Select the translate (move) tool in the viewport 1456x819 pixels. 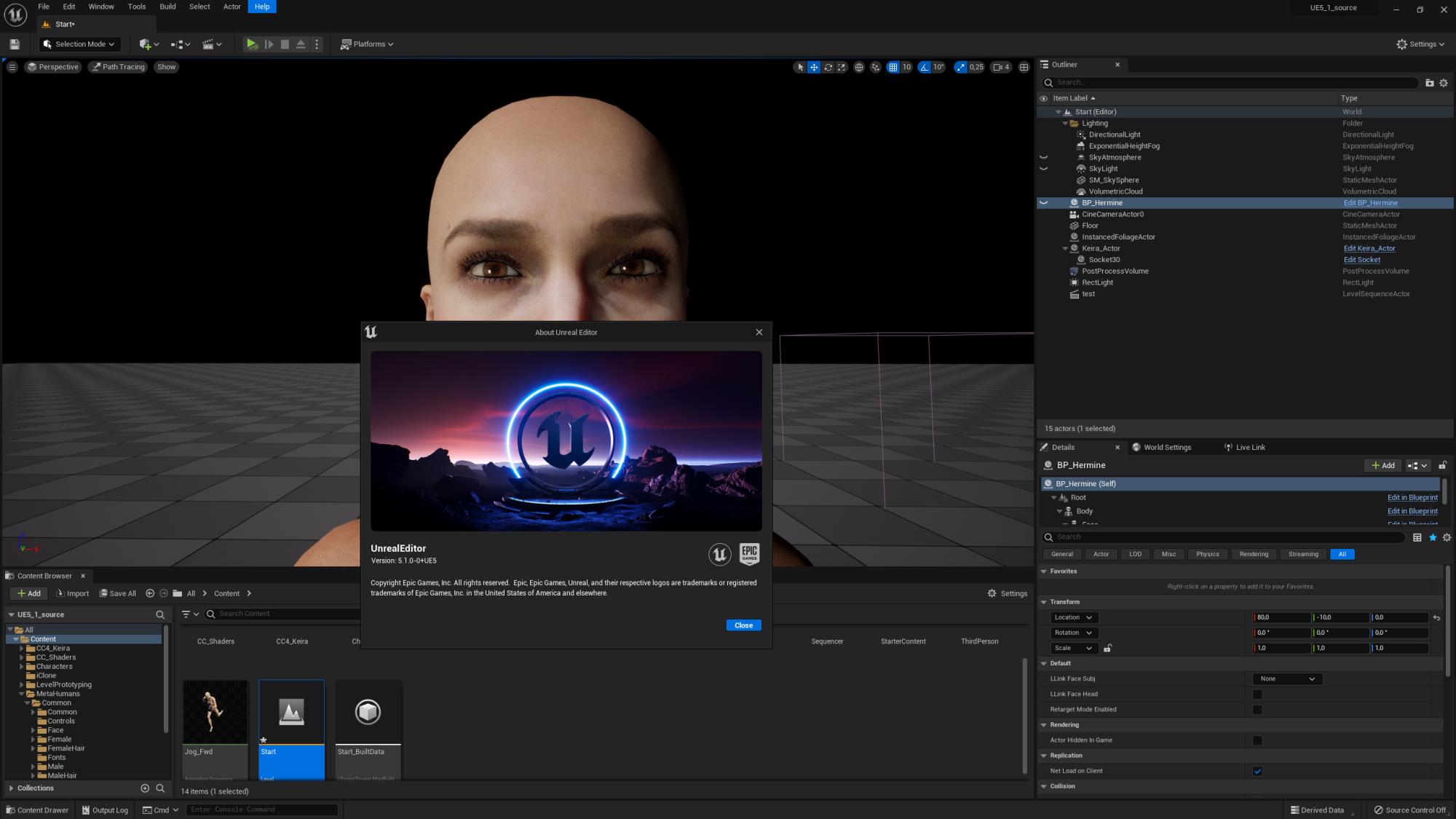[814, 67]
